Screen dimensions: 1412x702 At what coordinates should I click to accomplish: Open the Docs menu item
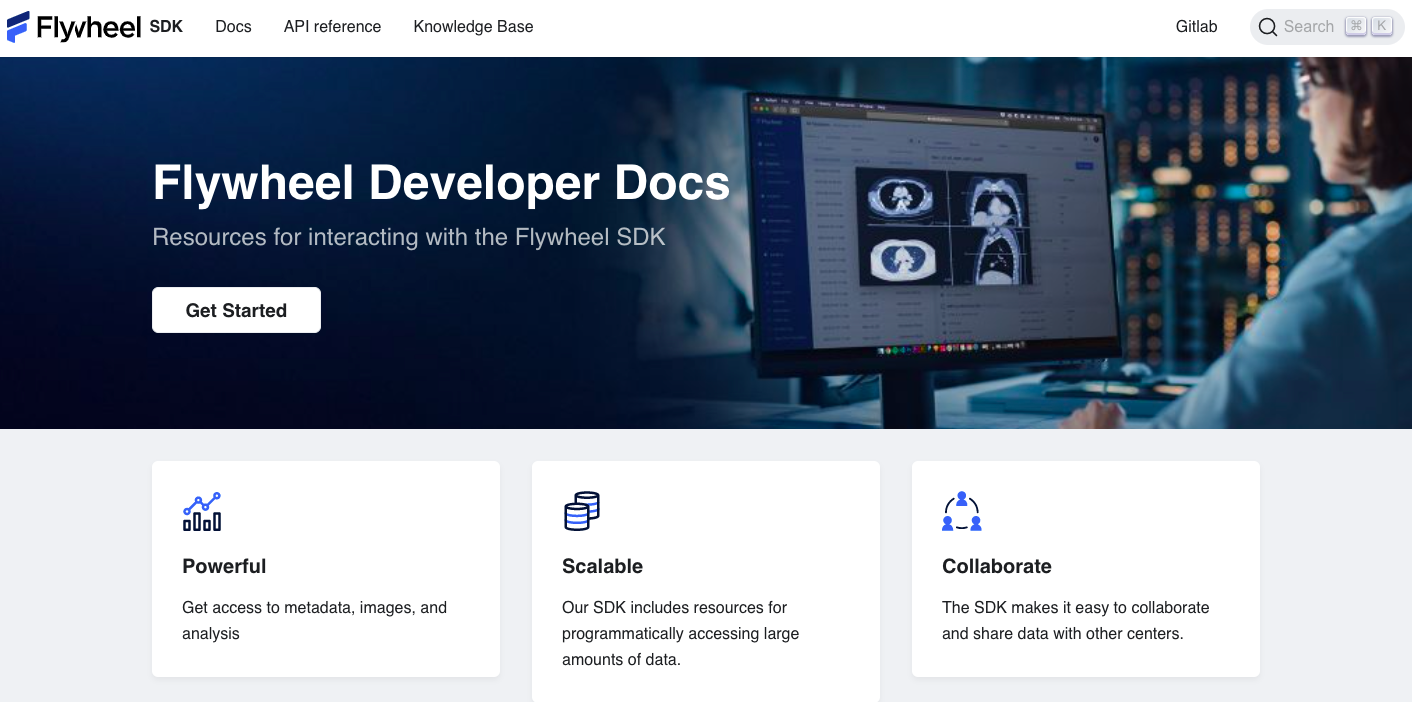[x=233, y=27]
